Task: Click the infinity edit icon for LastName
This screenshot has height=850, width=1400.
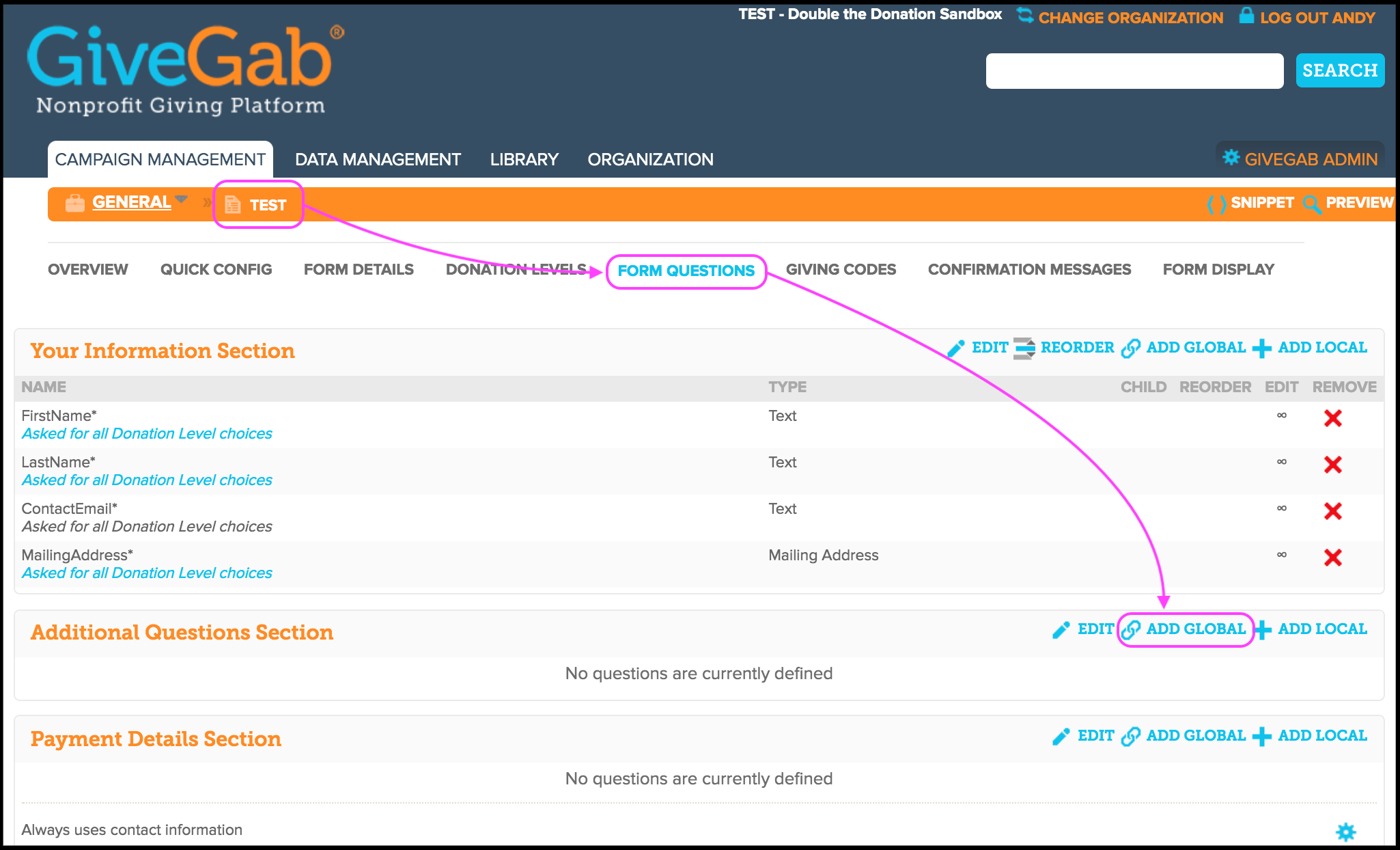Action: point(1282,462)
